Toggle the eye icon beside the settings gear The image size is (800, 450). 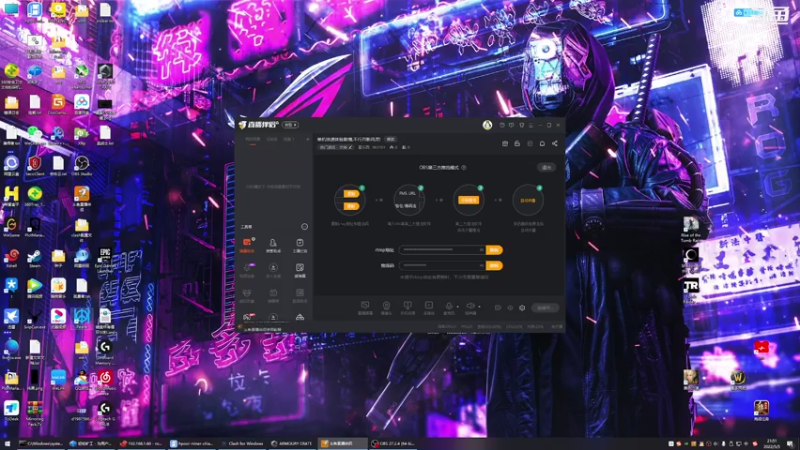[510, 308]
